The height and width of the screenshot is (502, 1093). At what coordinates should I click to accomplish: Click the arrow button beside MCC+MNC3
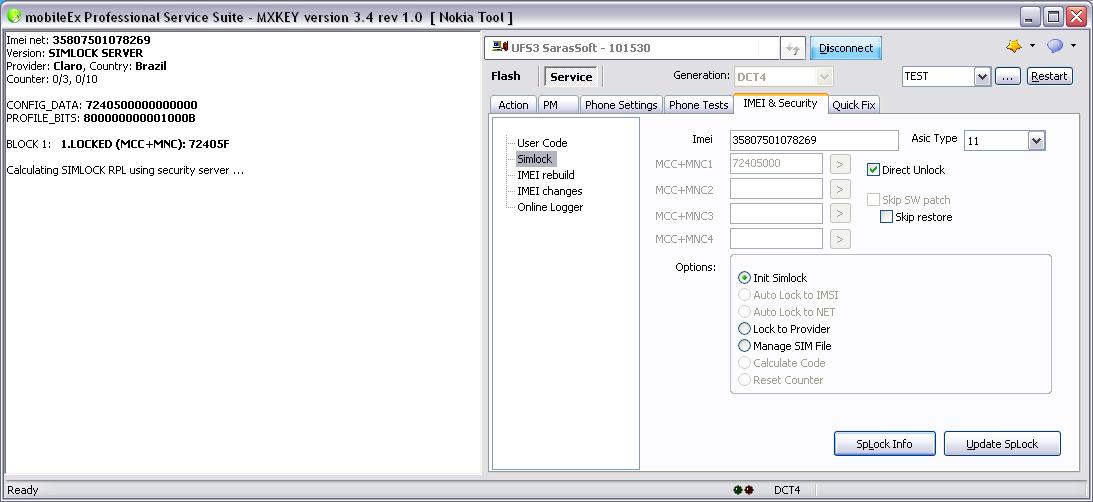[840, 214]
